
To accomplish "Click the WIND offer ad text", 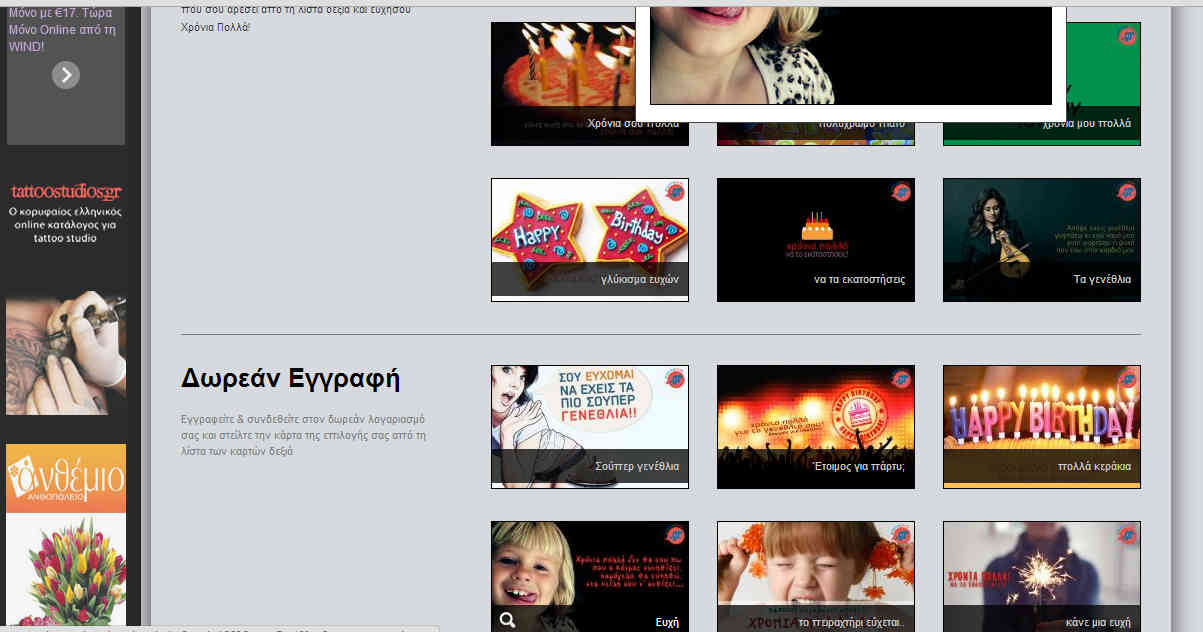I will pyautogui.click(x=64, y=29).
